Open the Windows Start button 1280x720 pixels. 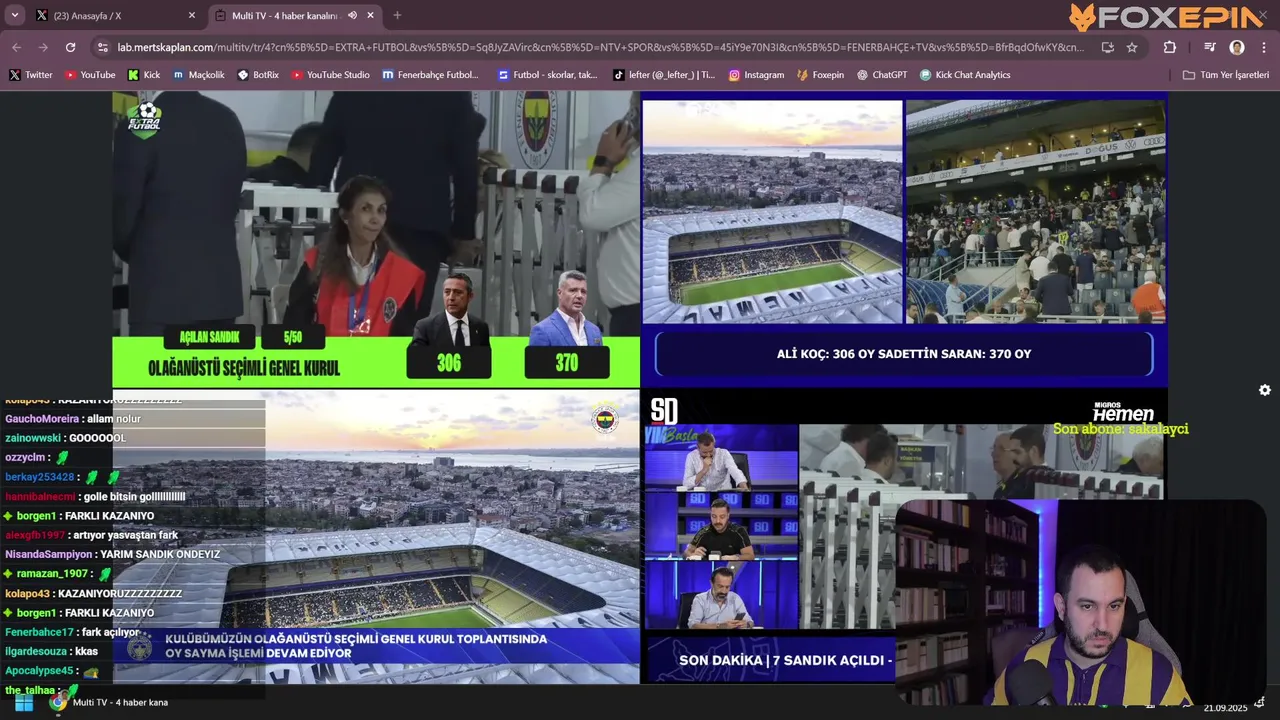click(24, 703)
